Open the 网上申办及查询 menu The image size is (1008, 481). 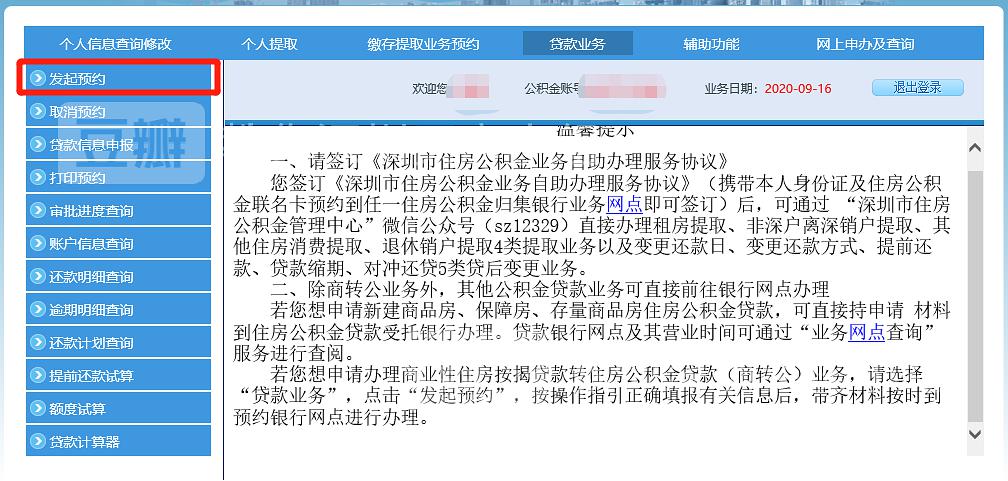coord(865,44)
